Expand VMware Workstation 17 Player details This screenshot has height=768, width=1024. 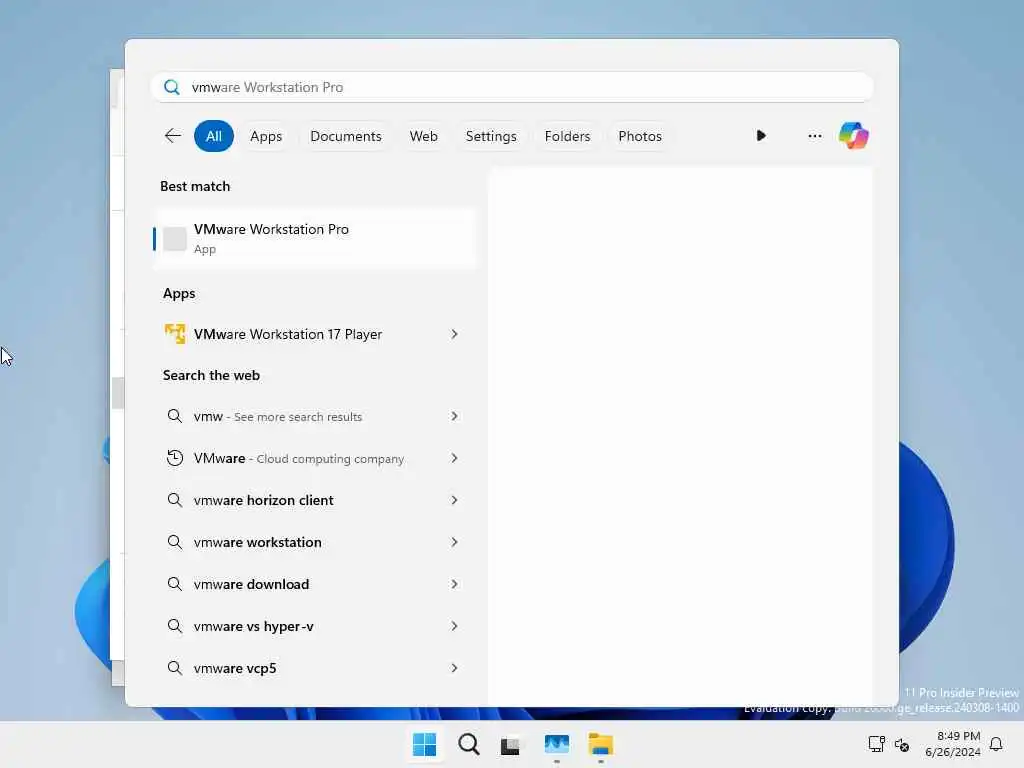coord(455,334)
